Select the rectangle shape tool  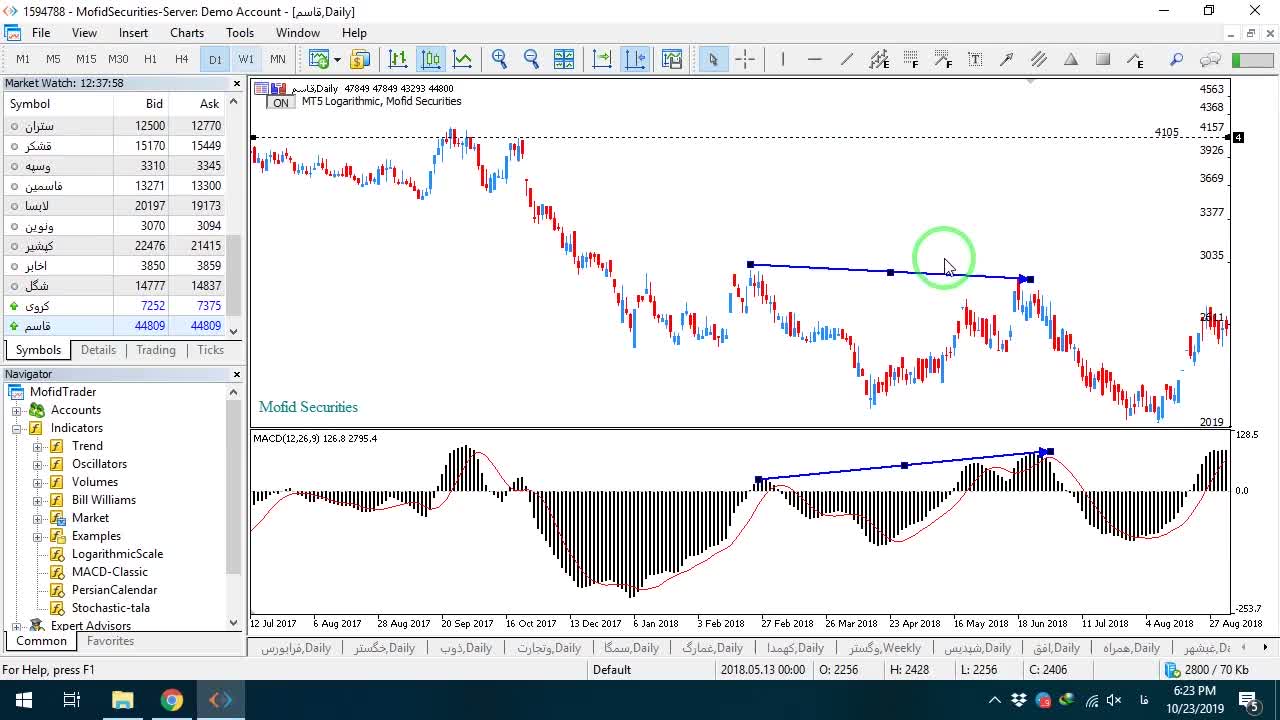(x=1103, y=60)
